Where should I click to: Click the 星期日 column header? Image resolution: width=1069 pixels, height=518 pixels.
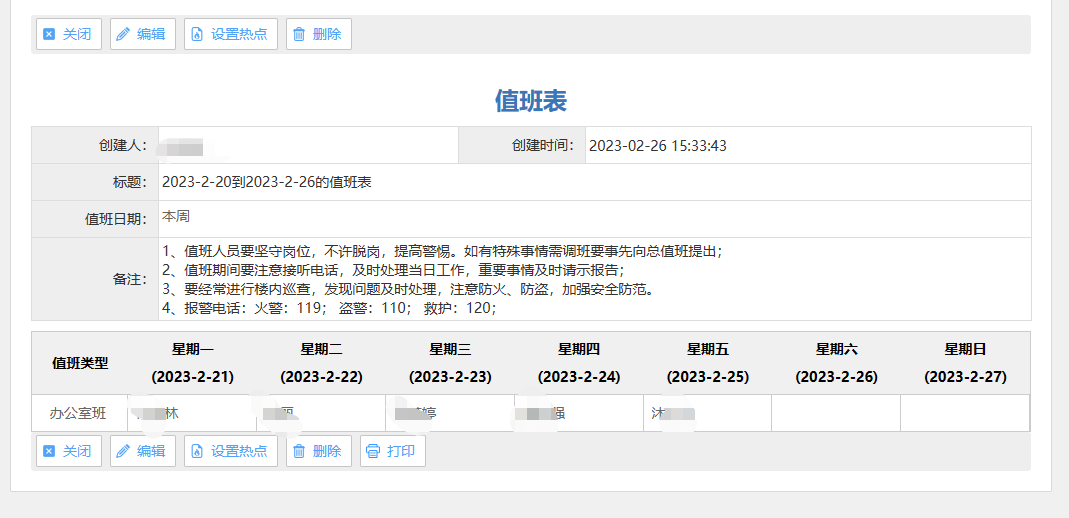(965, 350)
